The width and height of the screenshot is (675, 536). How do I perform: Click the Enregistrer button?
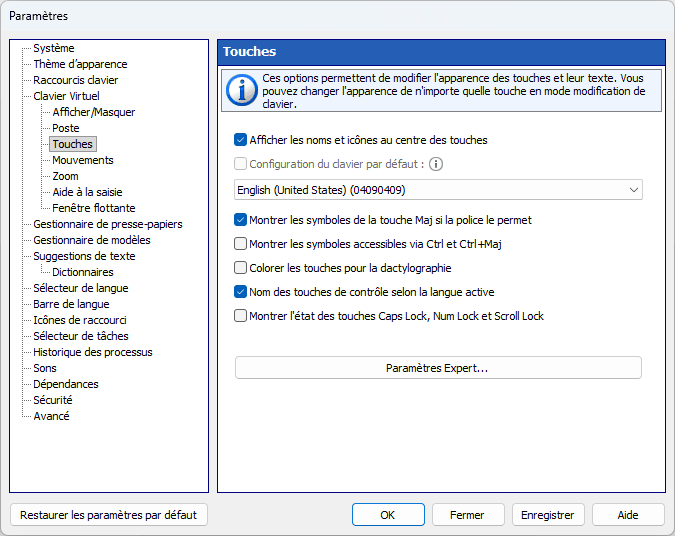[548, 515]
